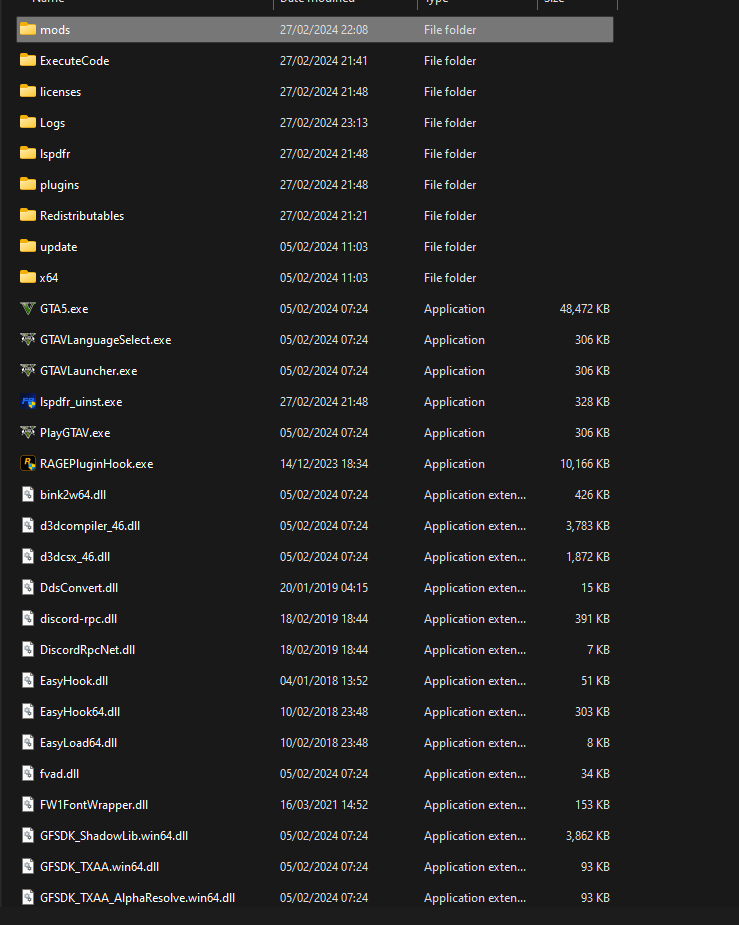Click the file name 'FW1FontWrapper.dll'
The height and width of the screenshot is (925, 739).
pyautogui.click(x=94, y=805)
